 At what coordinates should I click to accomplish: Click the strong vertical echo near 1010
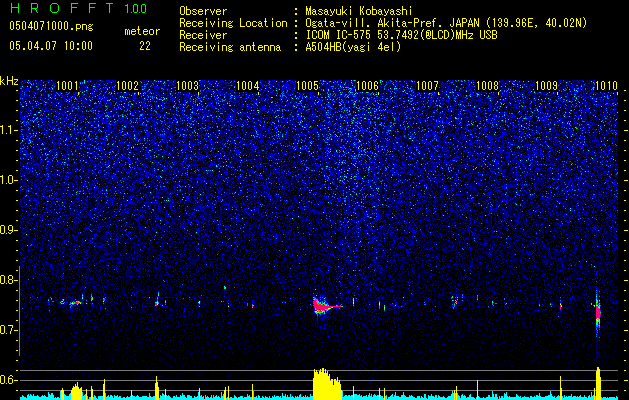point(598,312)
